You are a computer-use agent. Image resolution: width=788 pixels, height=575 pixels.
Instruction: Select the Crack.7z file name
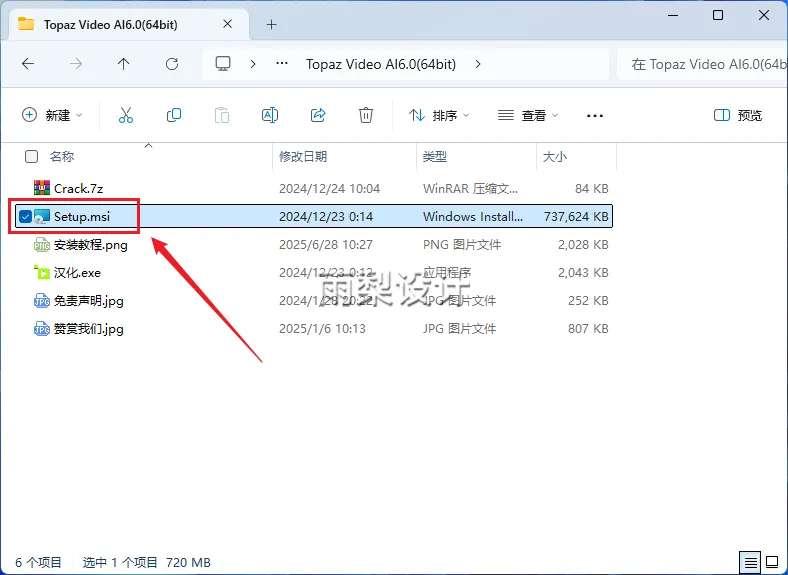(79, 188)
